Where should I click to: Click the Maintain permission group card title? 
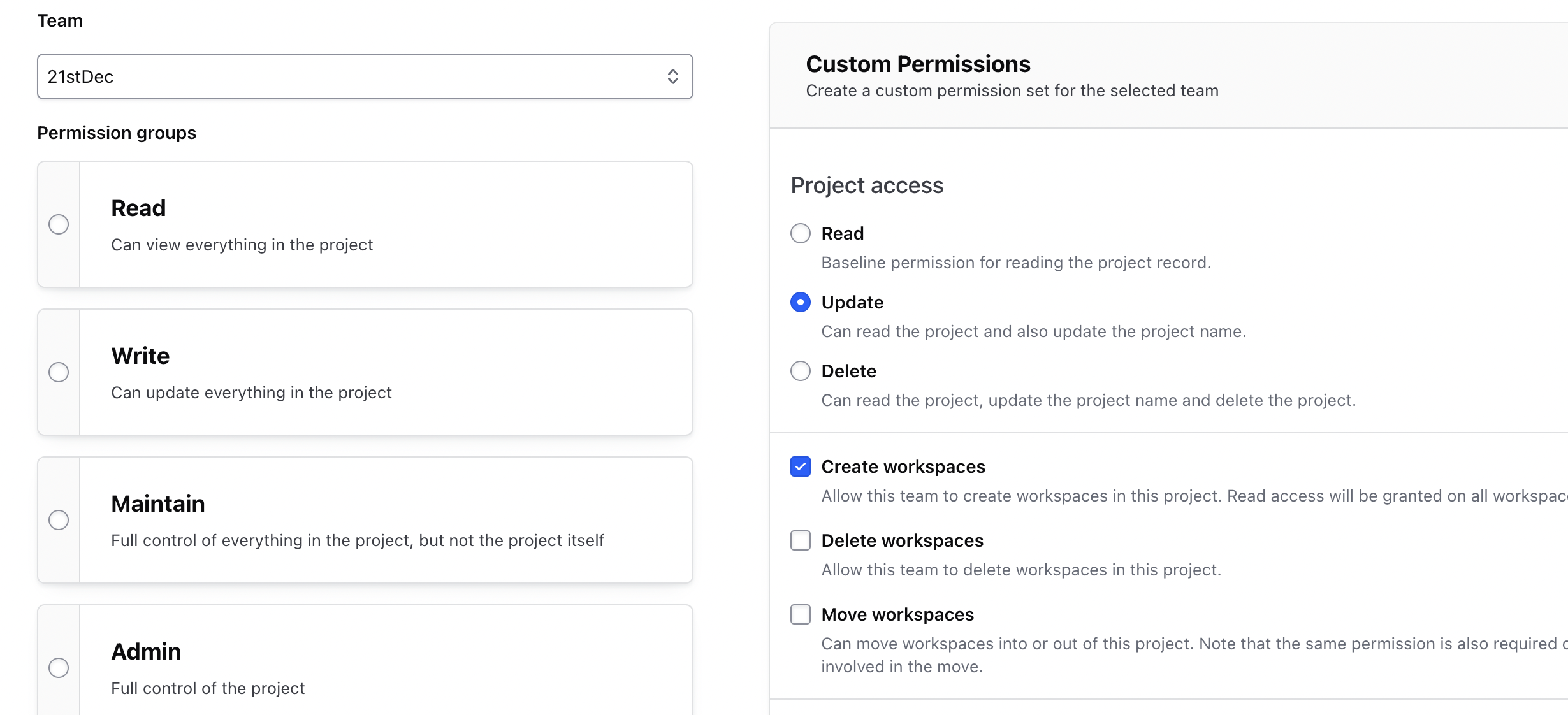(158, 503)
